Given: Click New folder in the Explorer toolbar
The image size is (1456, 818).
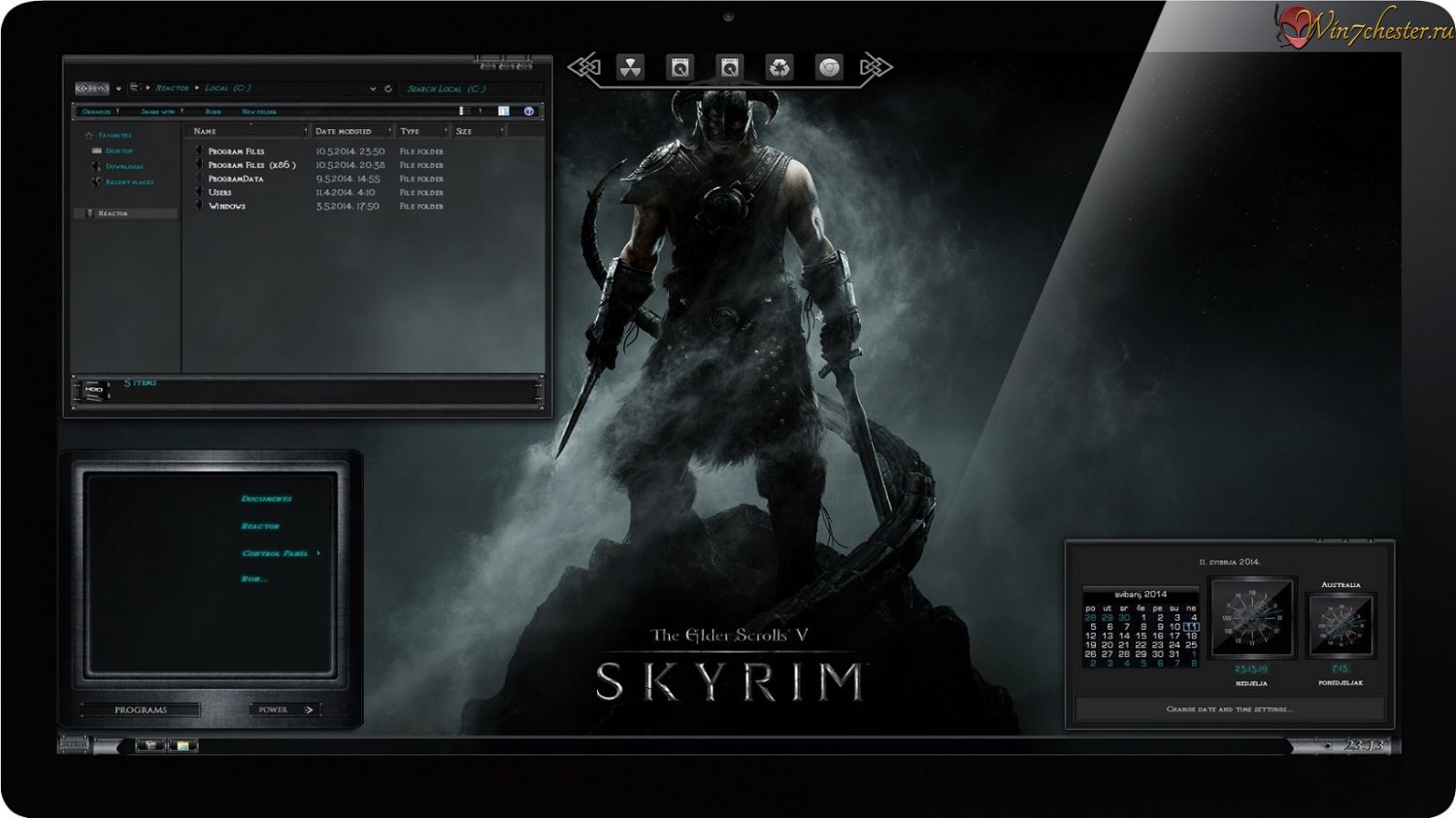Looking at the screenshot, I should tap(259, 112).
